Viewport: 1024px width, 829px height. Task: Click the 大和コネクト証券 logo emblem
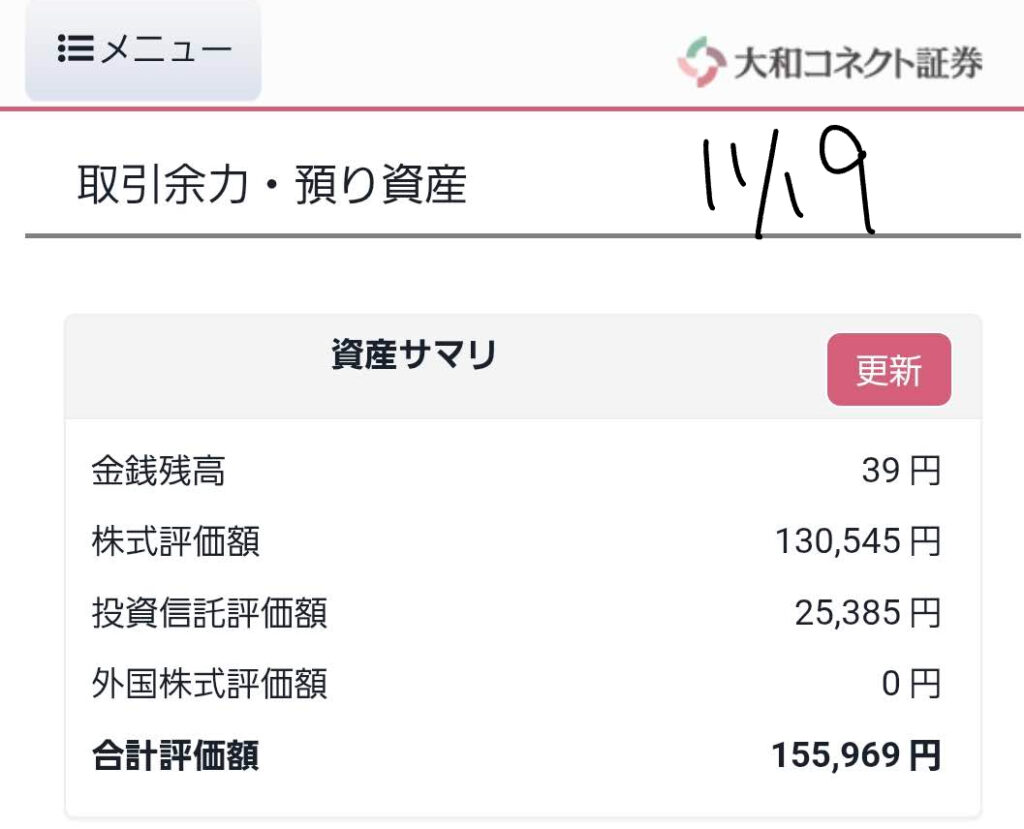(x=700, y=62)
